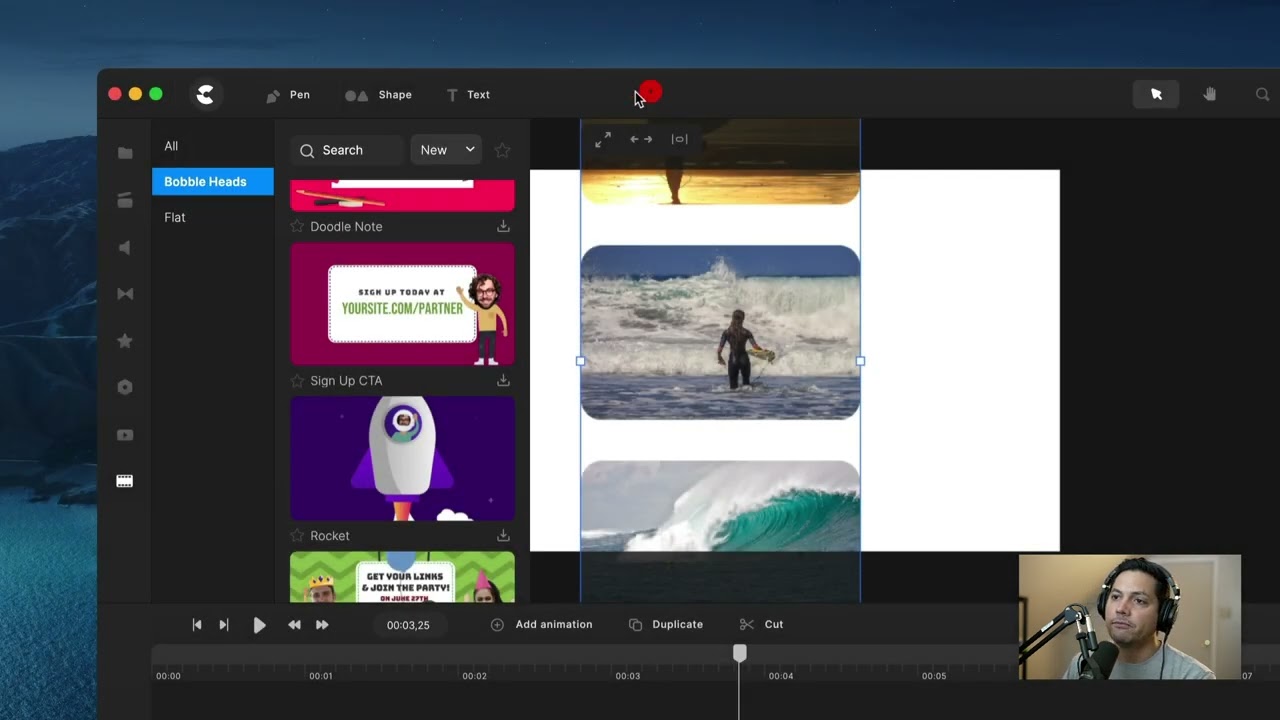Screen dimensions: 1280x720
Task: Select the All category
Action: 171,146
